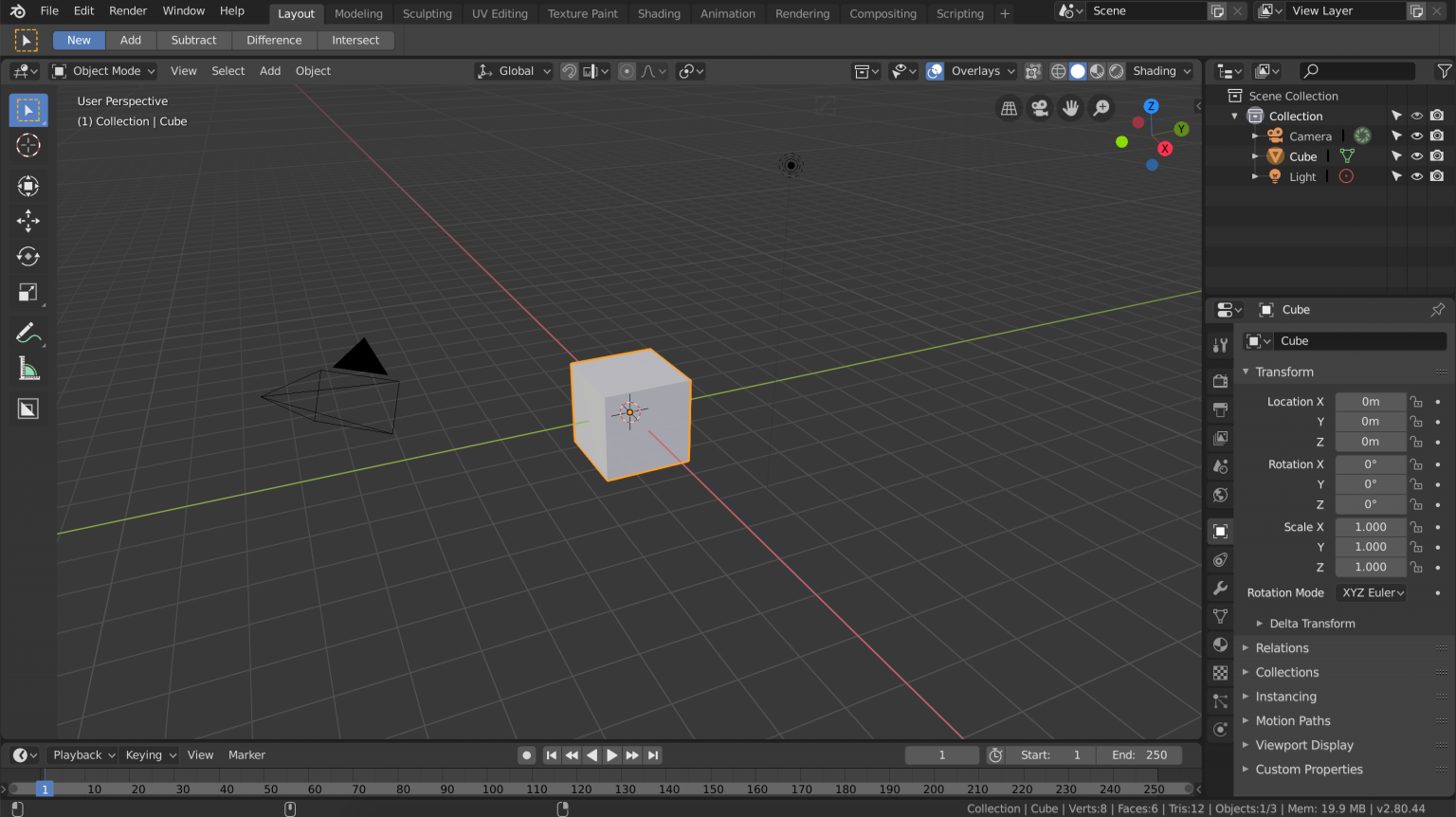Open the outliner filter funnel
The image size is (1456, 817).
tap(1444, 71)
